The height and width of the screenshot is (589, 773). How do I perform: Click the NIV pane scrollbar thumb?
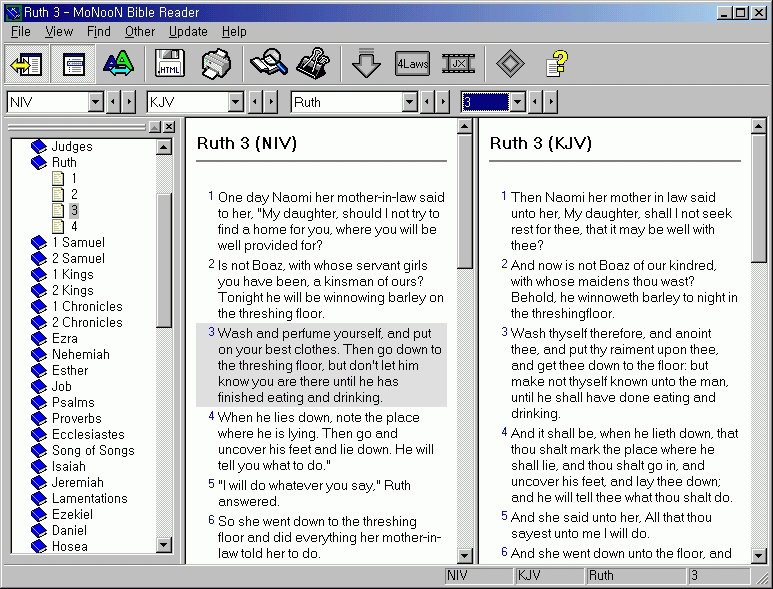(464, 202)
